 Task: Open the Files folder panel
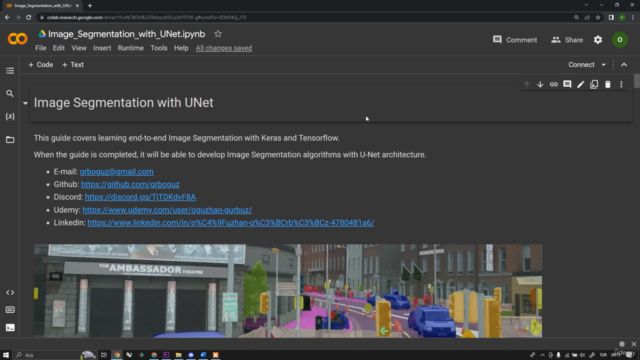coord(10,140)
